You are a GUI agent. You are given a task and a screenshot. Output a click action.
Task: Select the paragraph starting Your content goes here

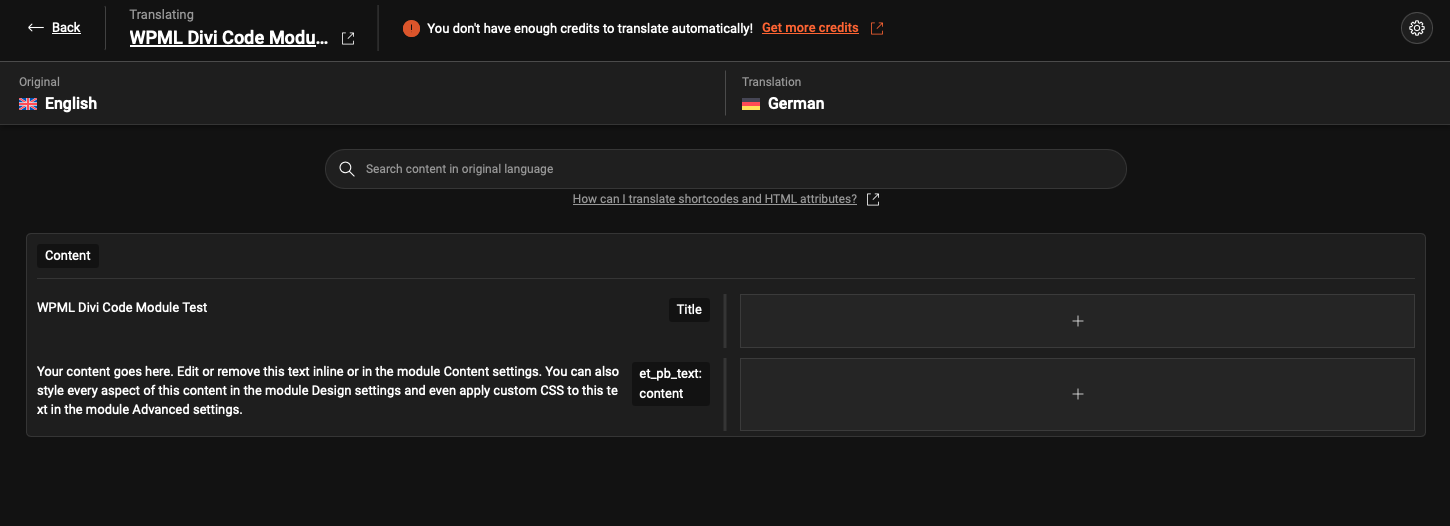[328, 390]
